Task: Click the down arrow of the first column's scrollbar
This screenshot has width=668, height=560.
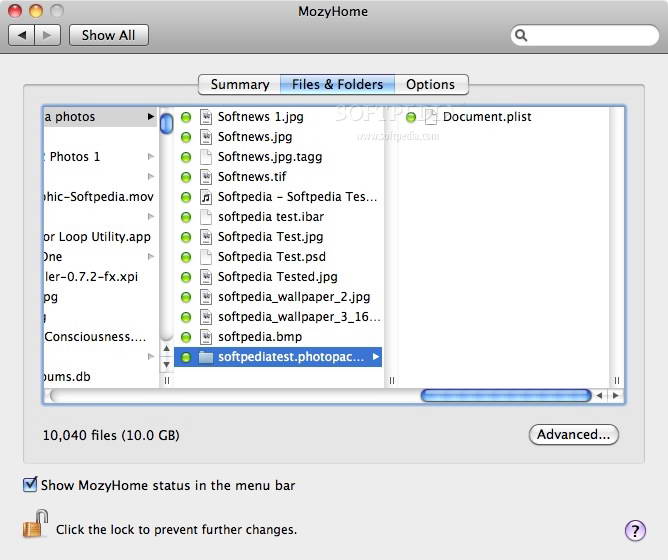Action: tap(167, 365)
